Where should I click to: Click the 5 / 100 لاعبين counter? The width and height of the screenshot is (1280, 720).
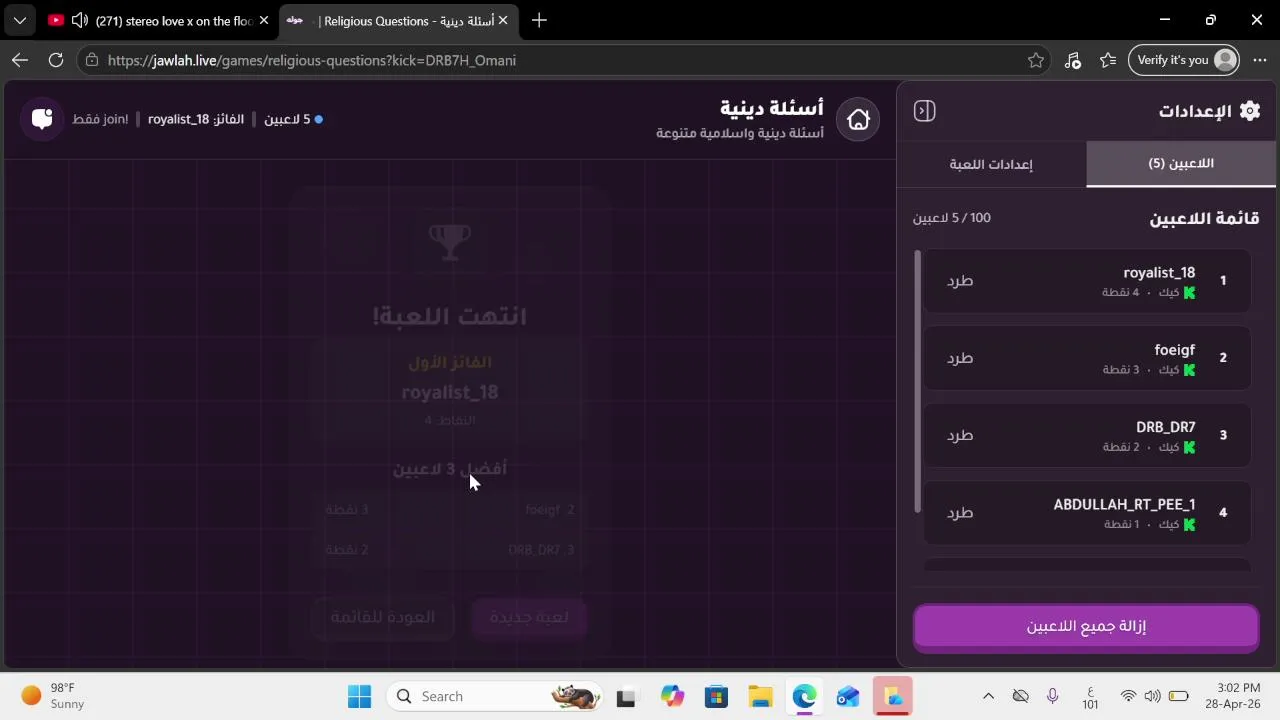pyautogui.click(x=952, y=218)
